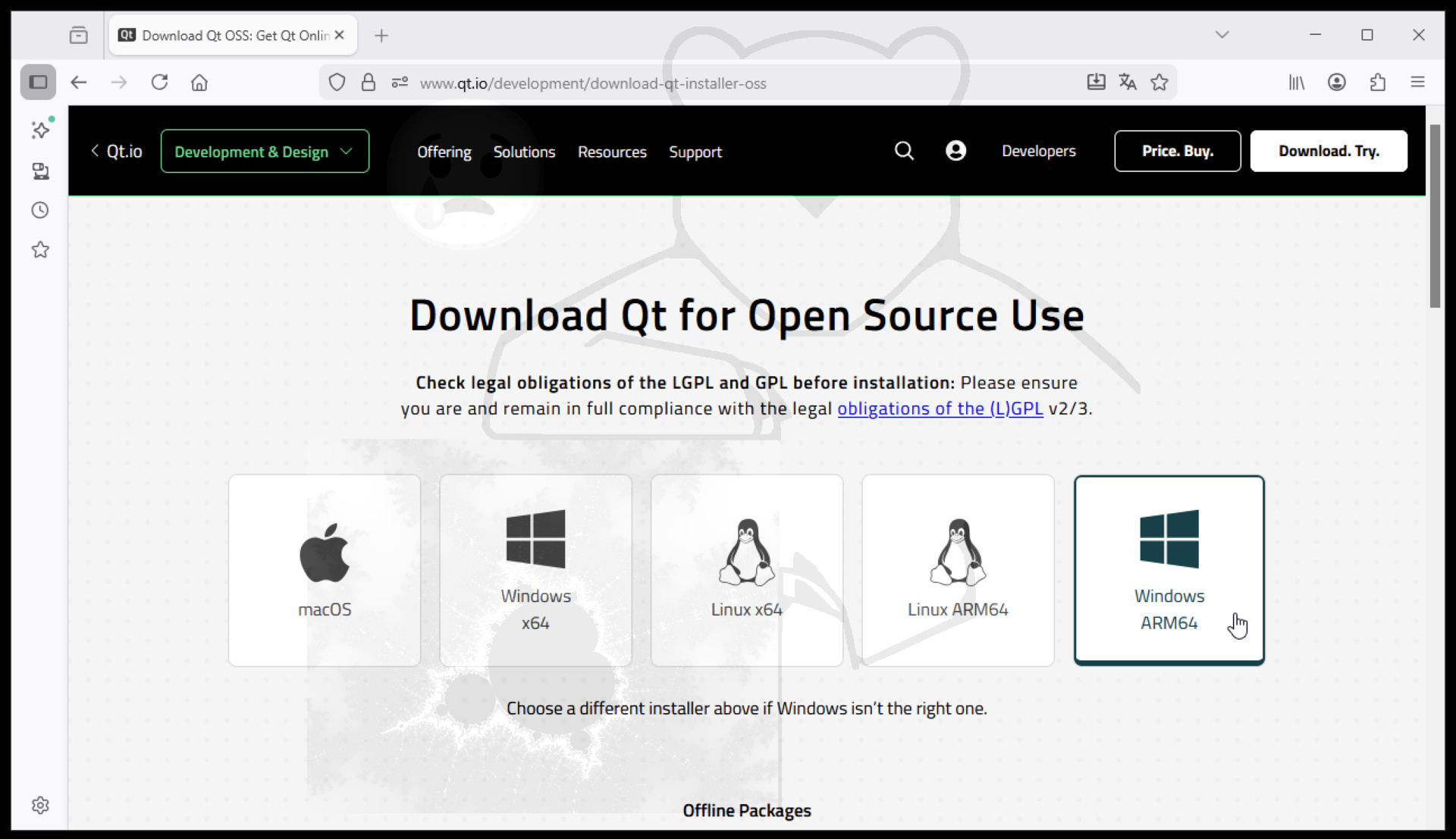Open the page translation icon in address bar
The width and height of the screenshot is (1456, 839).
click(1127, 83)
